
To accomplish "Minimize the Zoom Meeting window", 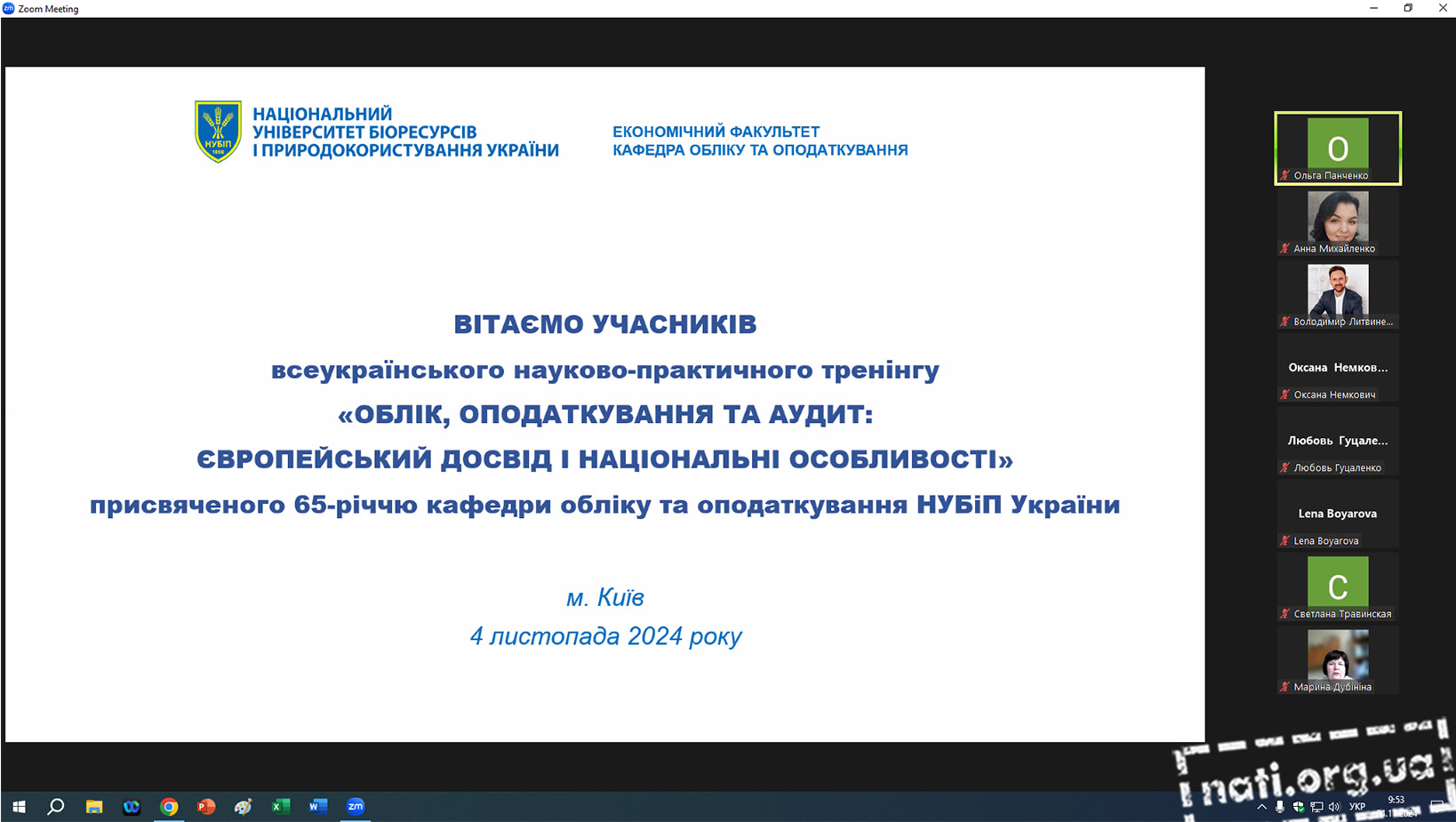I will pyautogui.click(x=1373, y=8).
